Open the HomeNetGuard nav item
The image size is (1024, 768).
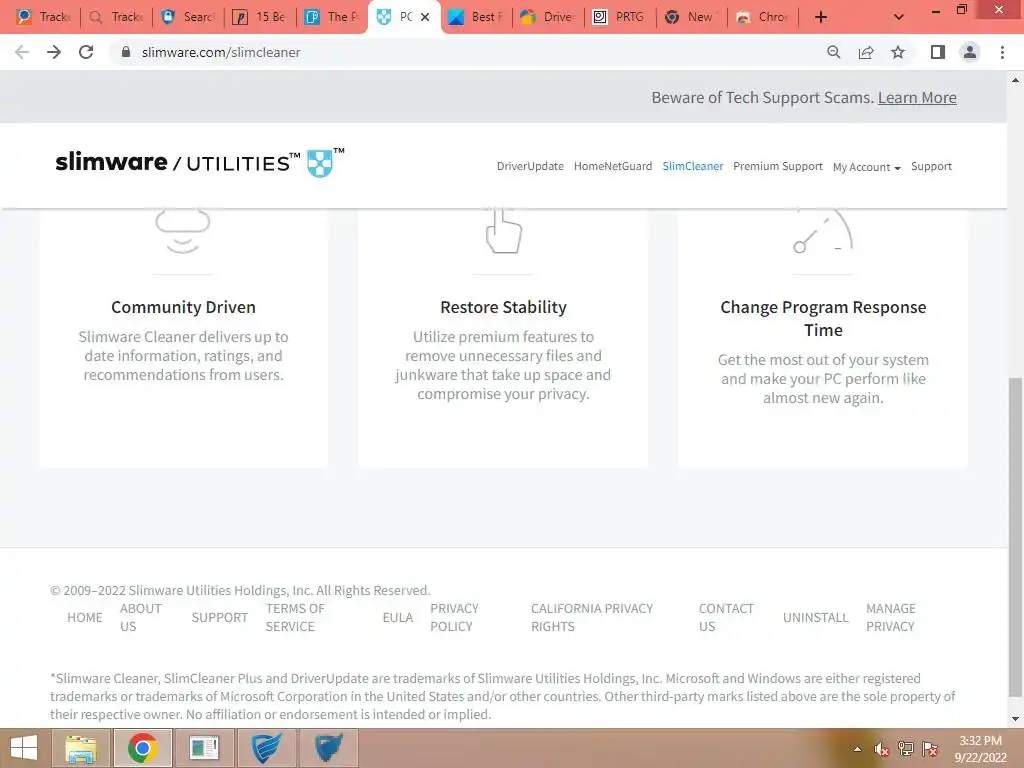pyautogui.click(x=613, y=166)
